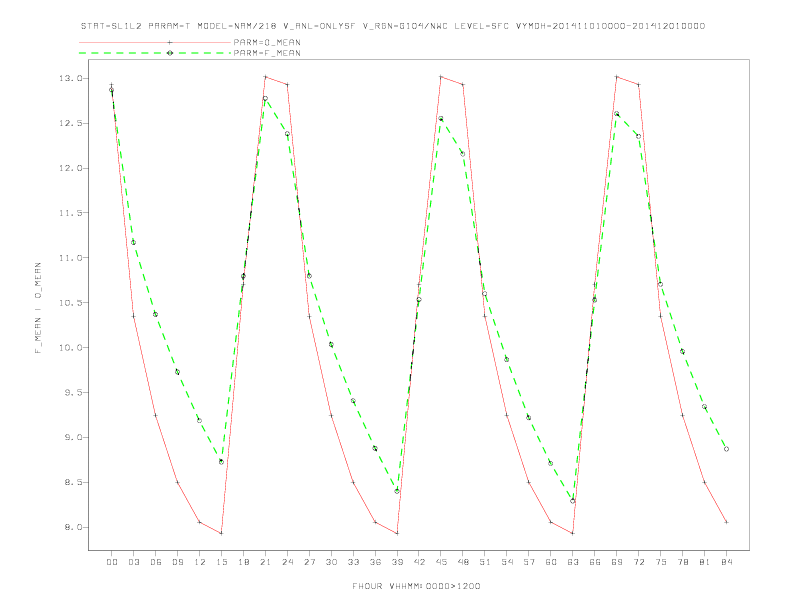Select the chart title text starting with STAT=SL1L2
Viewport: 792px width, 612px height.
[x=393, y=26]
